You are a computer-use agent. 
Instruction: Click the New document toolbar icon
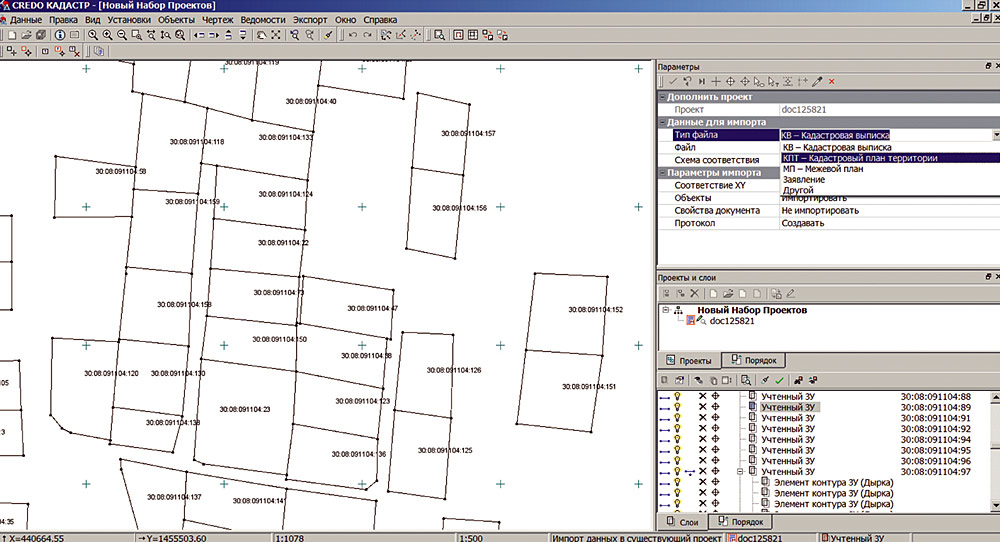pos(12,36)
